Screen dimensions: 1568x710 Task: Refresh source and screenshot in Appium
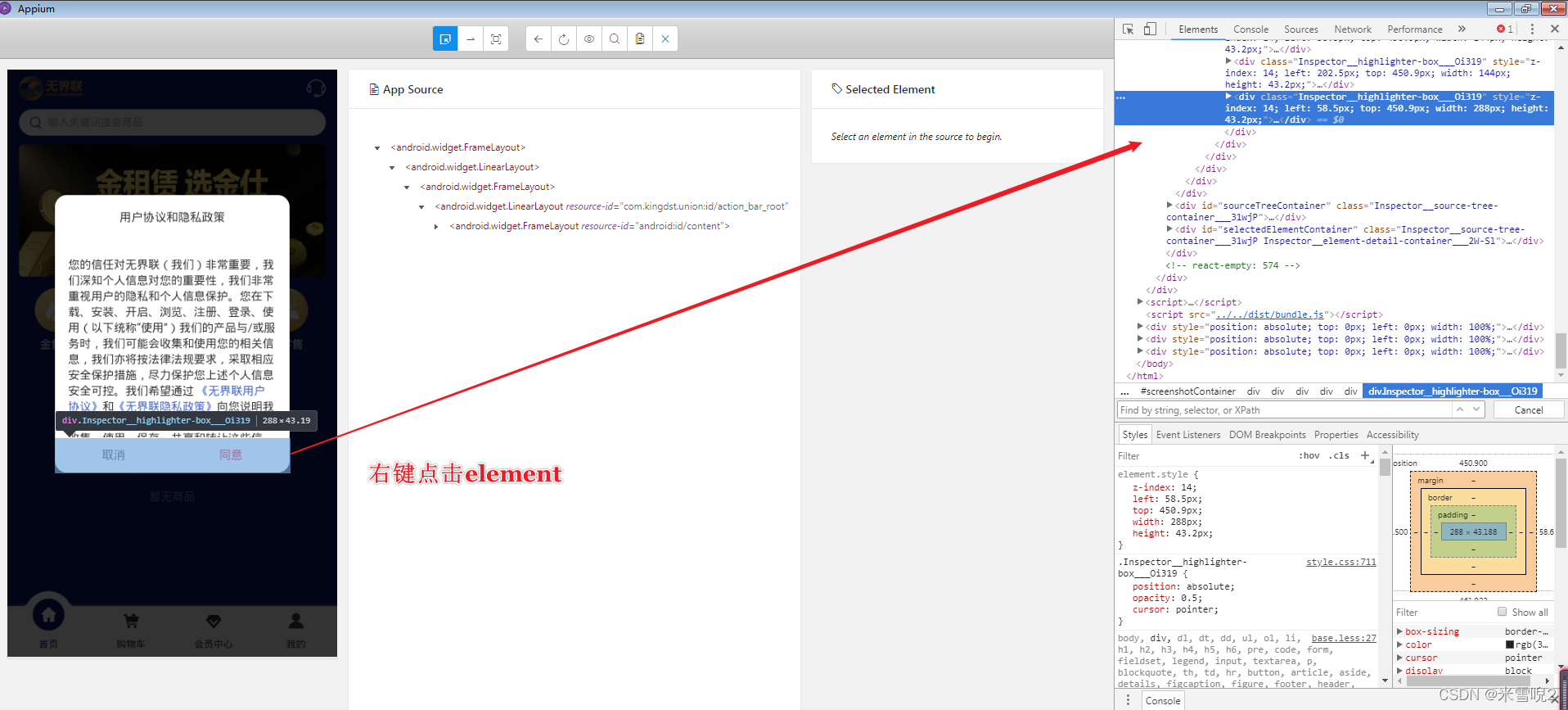[x=564, y=38]
